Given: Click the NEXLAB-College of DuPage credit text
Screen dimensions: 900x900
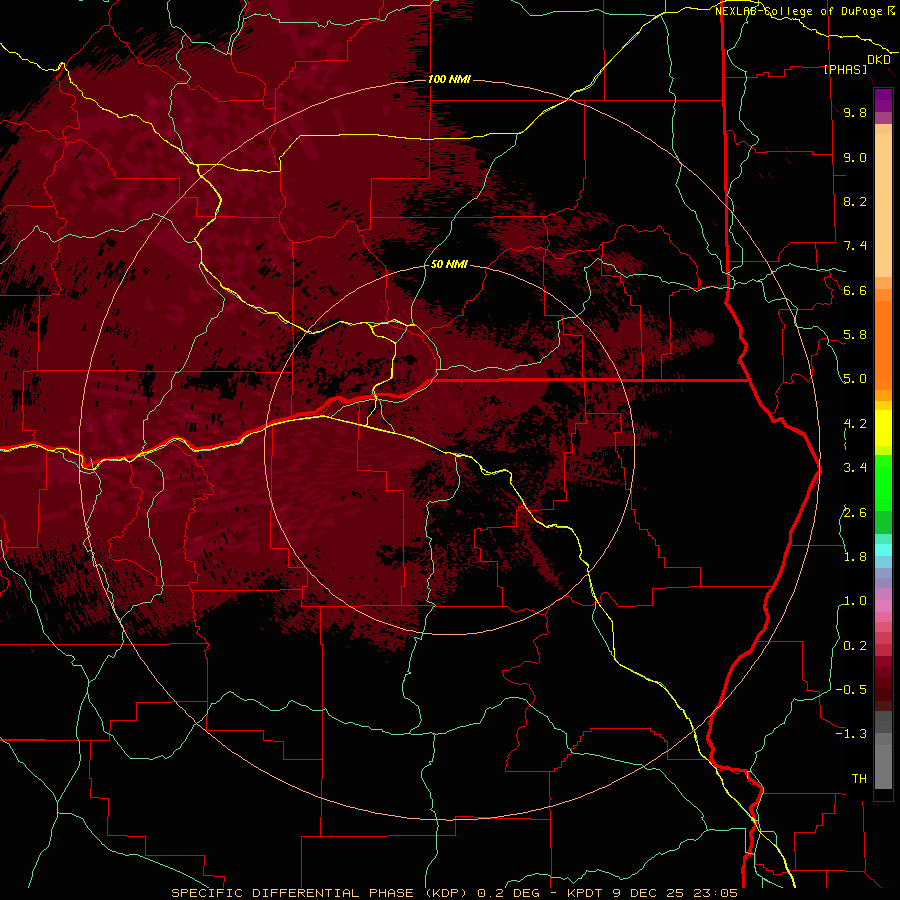Looking at the screenshot, I should [x=800, y=11].
